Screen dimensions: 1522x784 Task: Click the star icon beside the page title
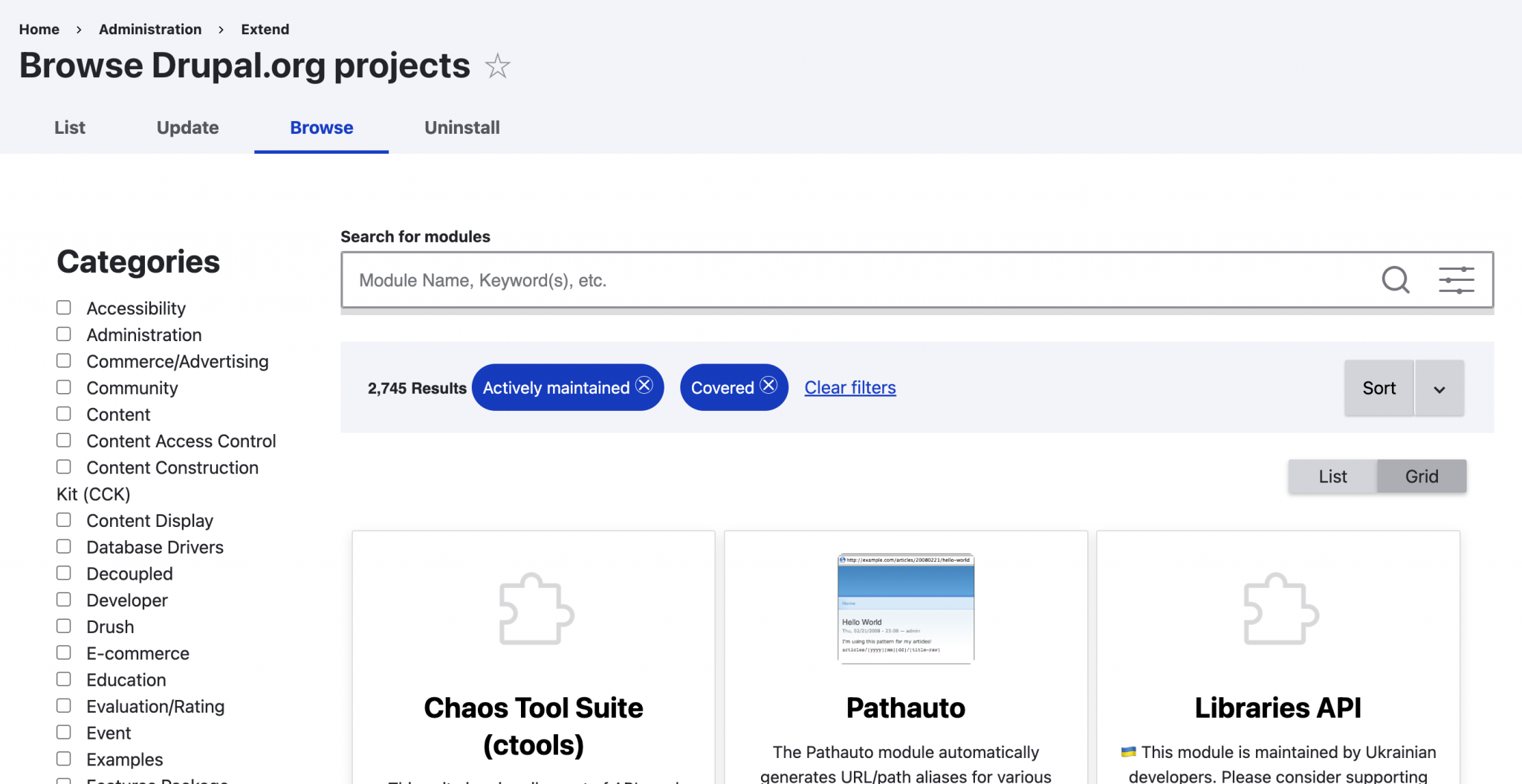pos(497,67)
